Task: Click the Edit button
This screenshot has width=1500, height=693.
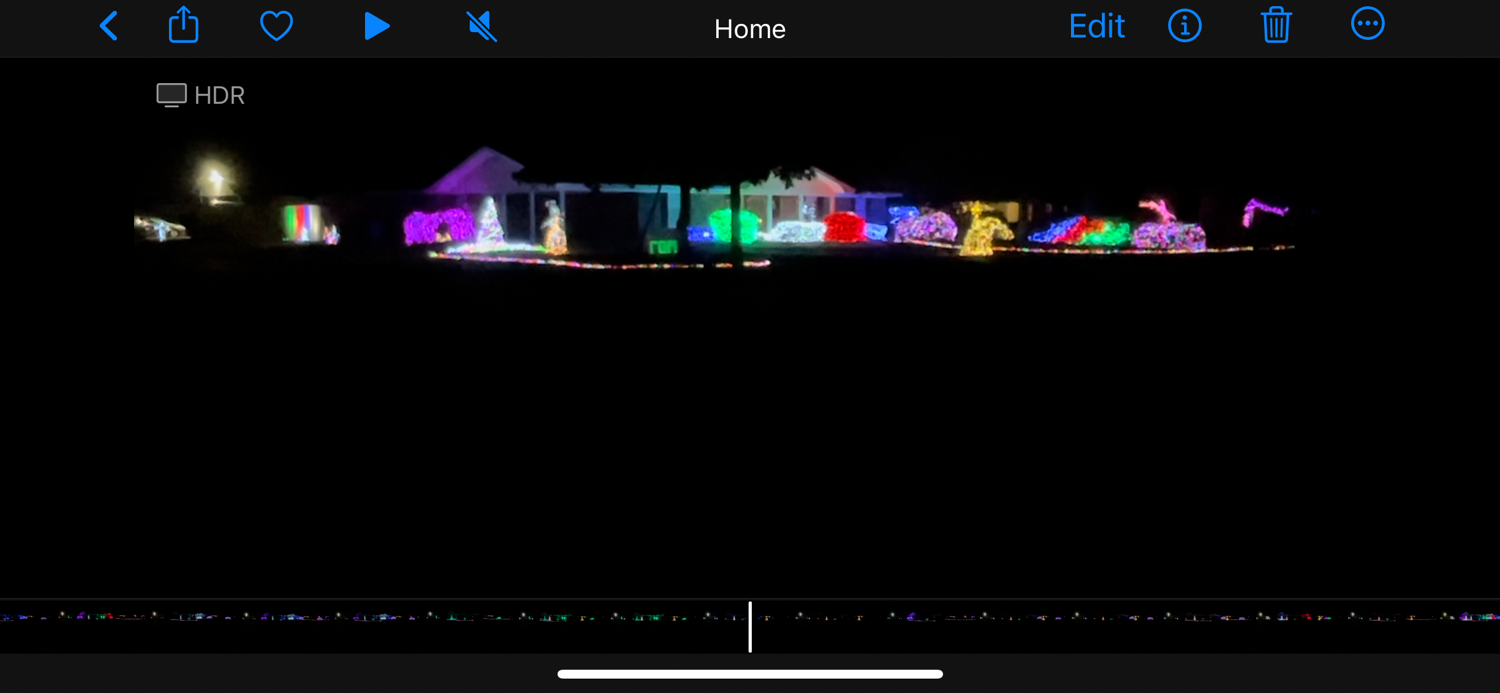Action: point(1097,26)
